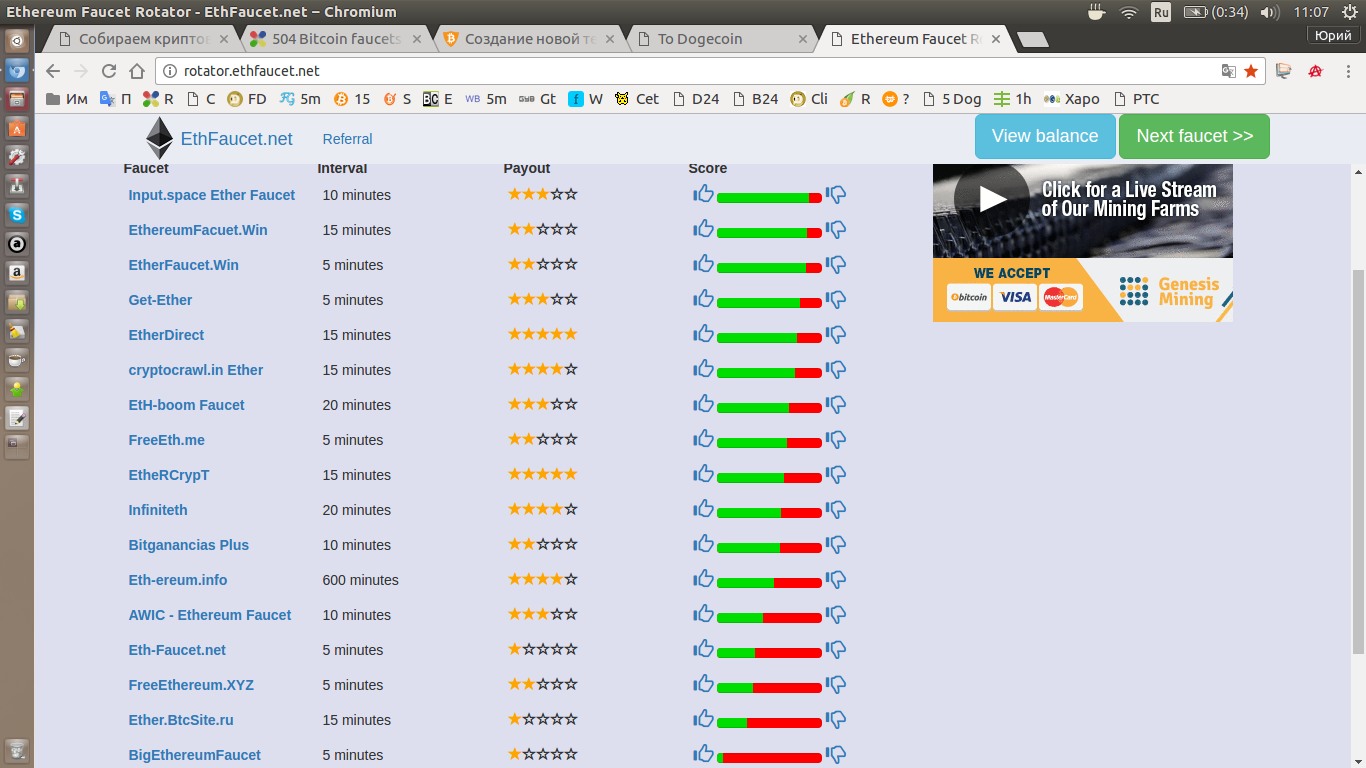Open the BigEthereumFaucet link
The width and height of the screenshot is (1366, 768).
tap(194, 755)
